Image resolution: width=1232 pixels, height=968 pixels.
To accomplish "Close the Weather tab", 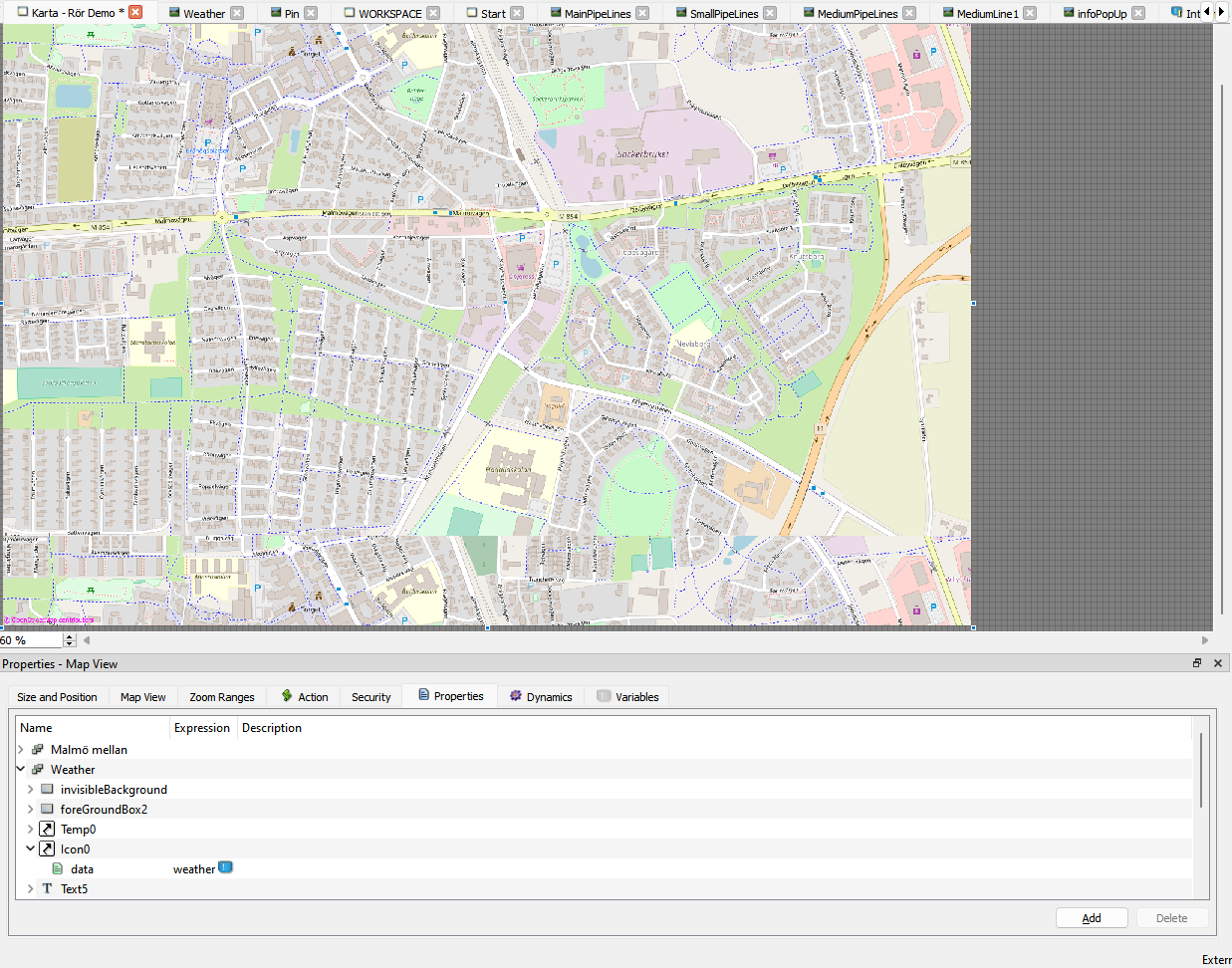I will [237, 13].
